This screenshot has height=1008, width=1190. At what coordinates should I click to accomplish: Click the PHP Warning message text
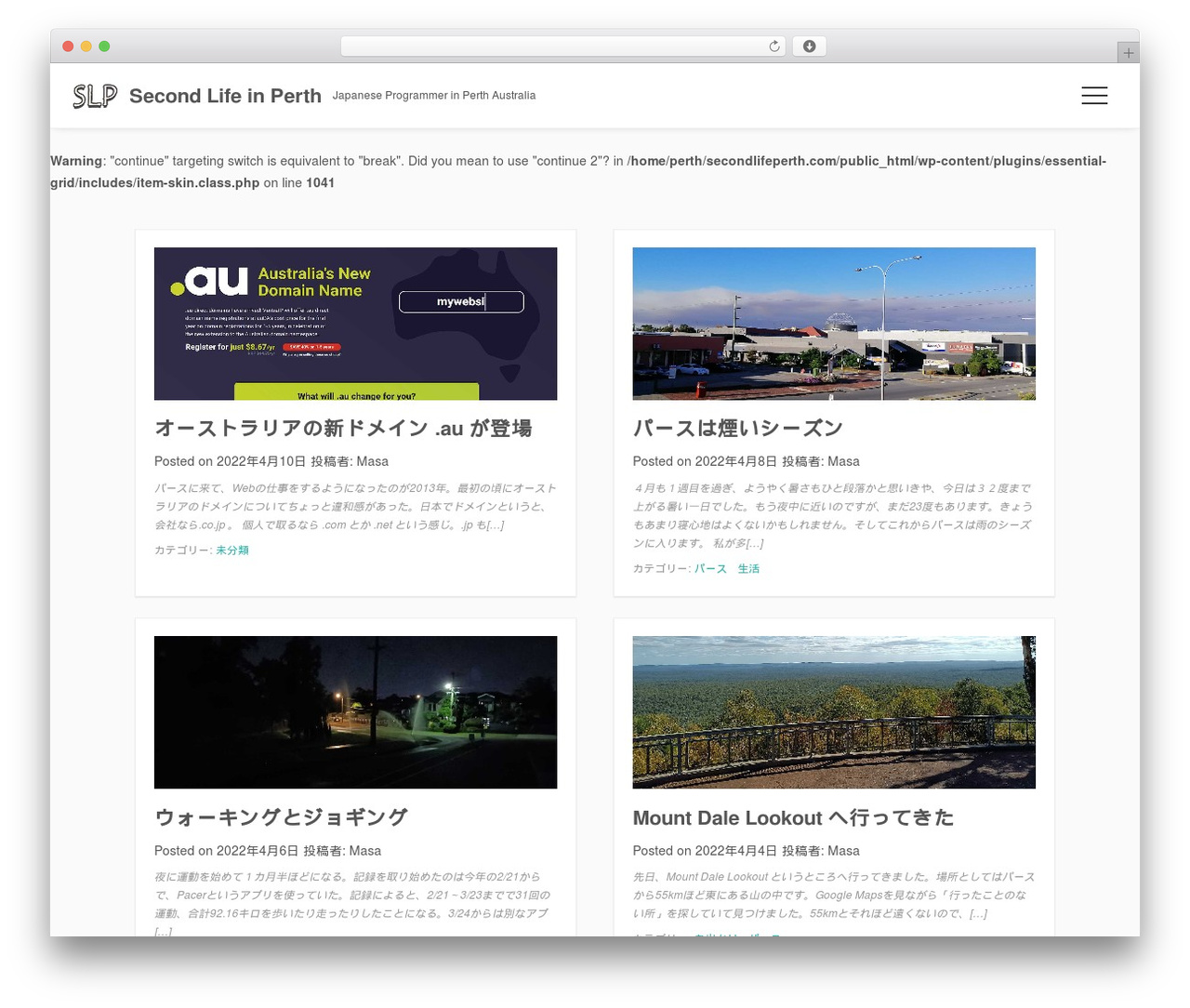click(578, 172)
